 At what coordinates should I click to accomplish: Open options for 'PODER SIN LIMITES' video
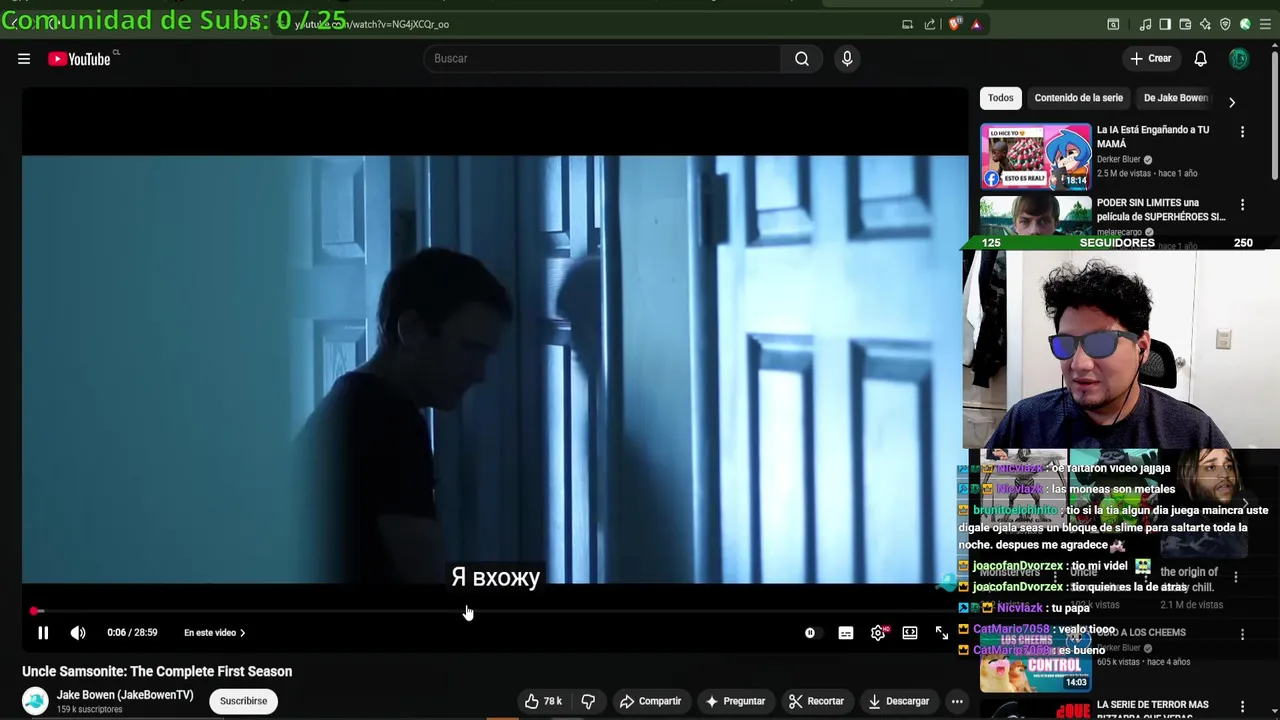[1242, 205]
